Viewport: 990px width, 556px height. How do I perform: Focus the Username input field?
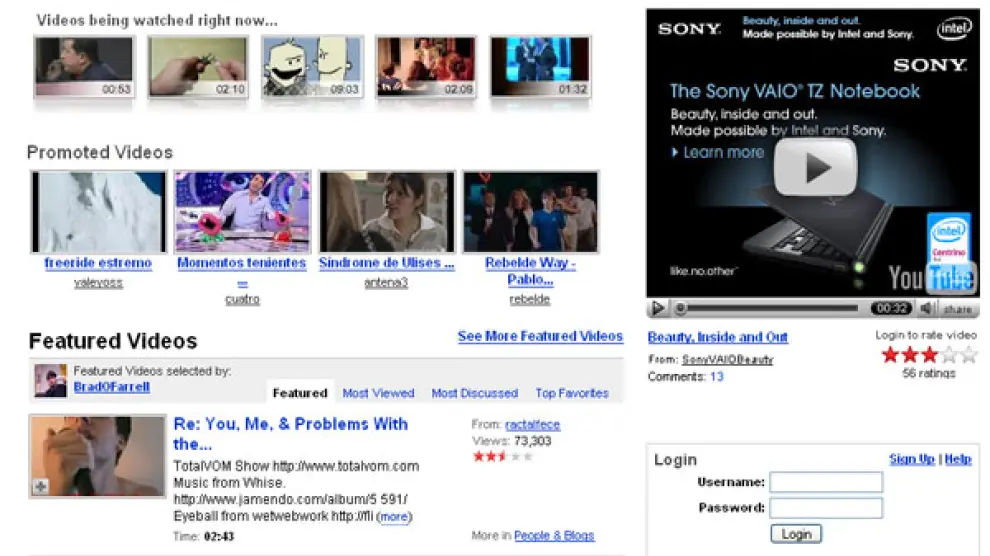tap(826, 482)
